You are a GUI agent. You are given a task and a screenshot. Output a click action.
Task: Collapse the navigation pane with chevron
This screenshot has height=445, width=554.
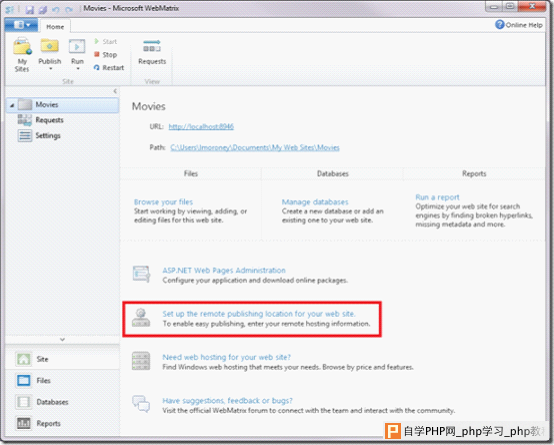(115, 91)
